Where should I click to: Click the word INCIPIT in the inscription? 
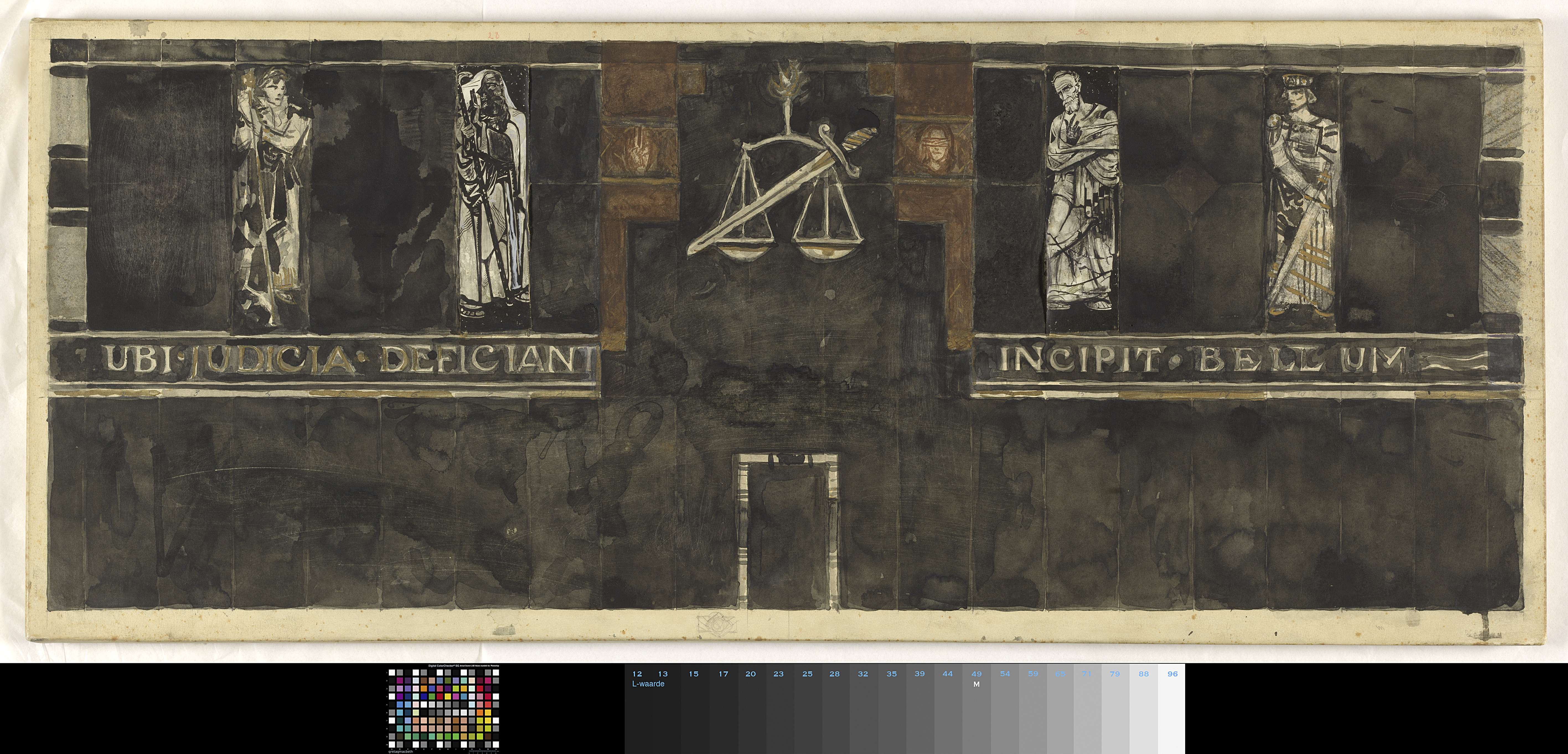[x=1080, y=360]
